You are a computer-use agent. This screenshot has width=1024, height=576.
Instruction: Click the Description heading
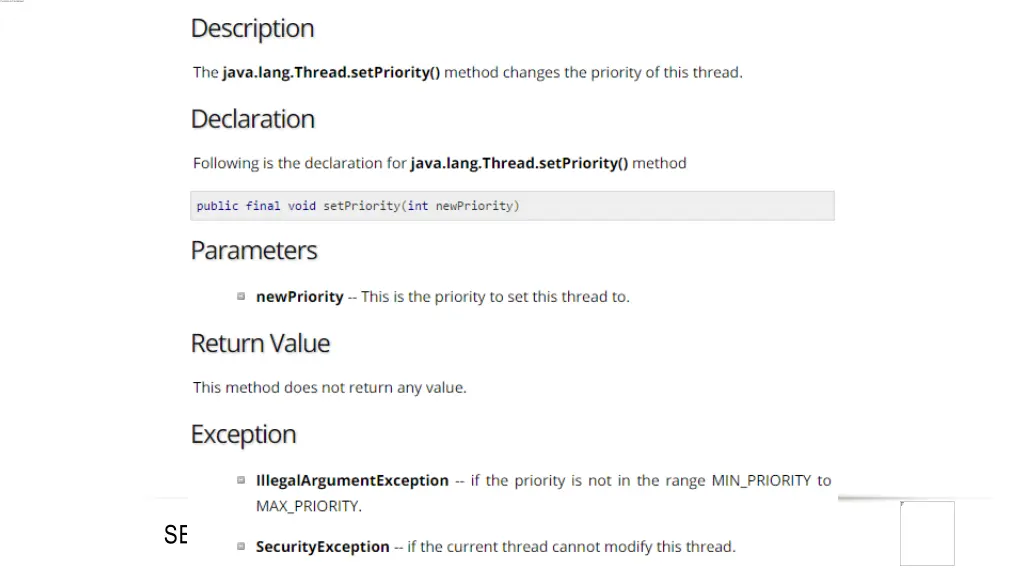click(252, 29)
